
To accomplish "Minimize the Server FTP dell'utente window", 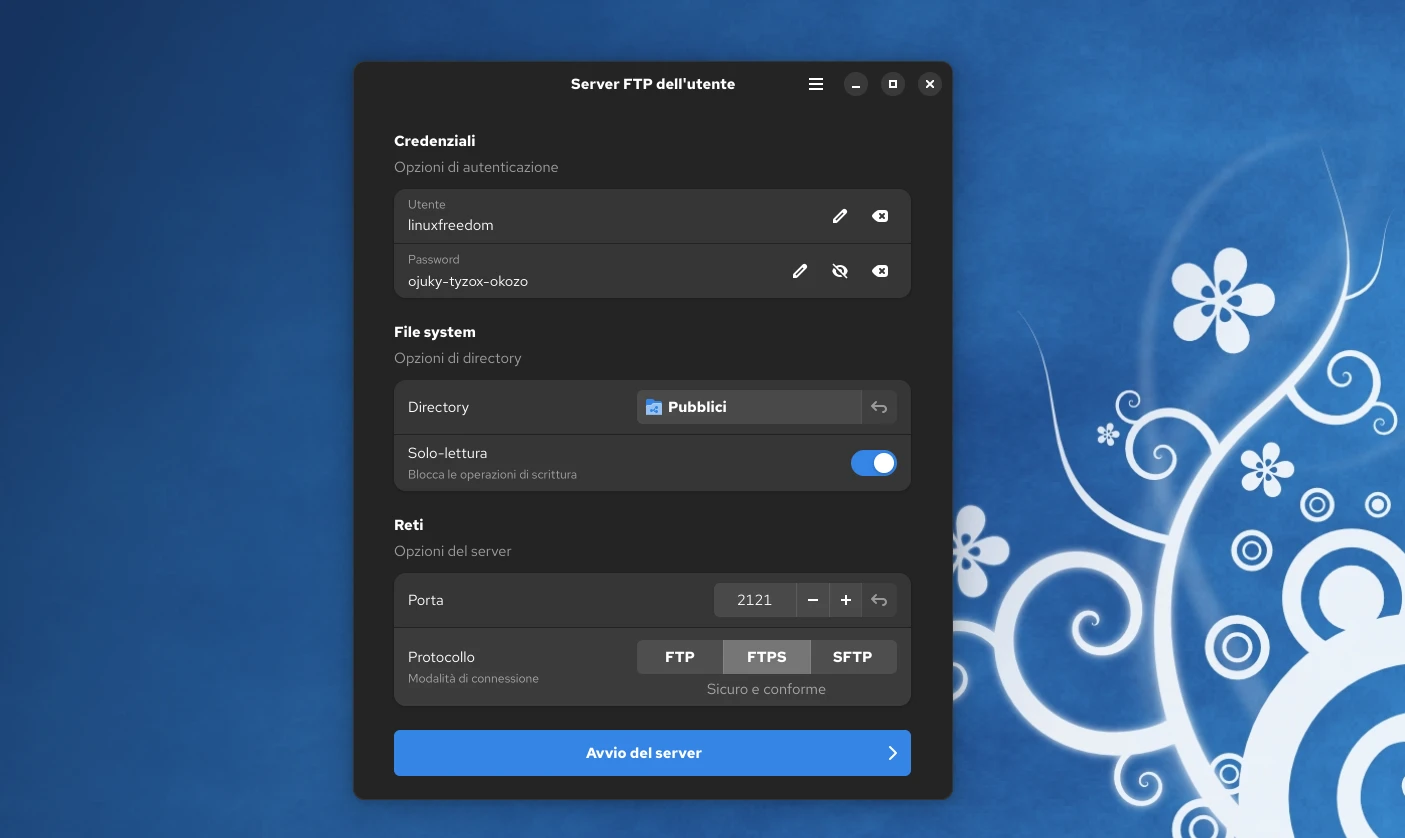I will (x=855, y=85).
